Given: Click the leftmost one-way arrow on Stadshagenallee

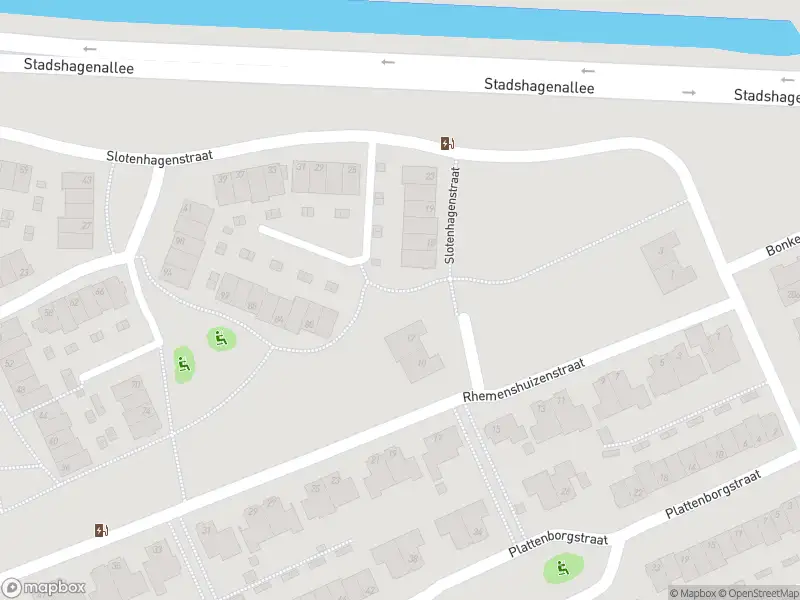Looking at the screenshot, I should [x=90, y=49].
